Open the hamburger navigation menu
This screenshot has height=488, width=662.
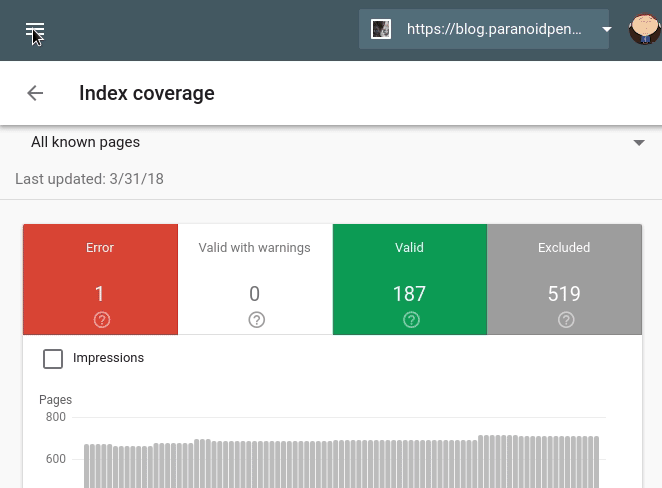click(35, 31)
